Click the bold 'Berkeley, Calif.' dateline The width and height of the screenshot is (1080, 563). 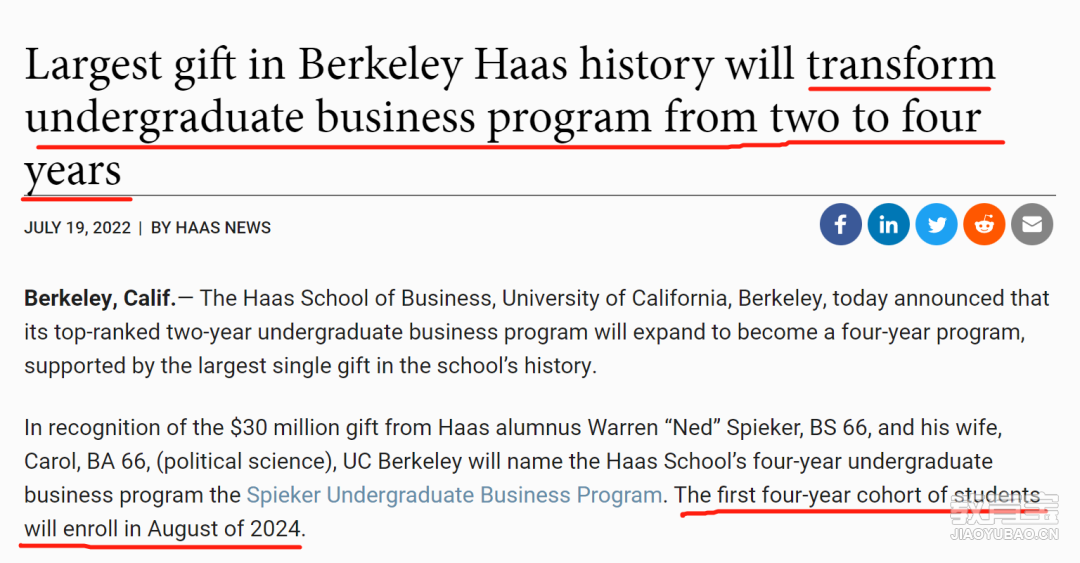100,299
